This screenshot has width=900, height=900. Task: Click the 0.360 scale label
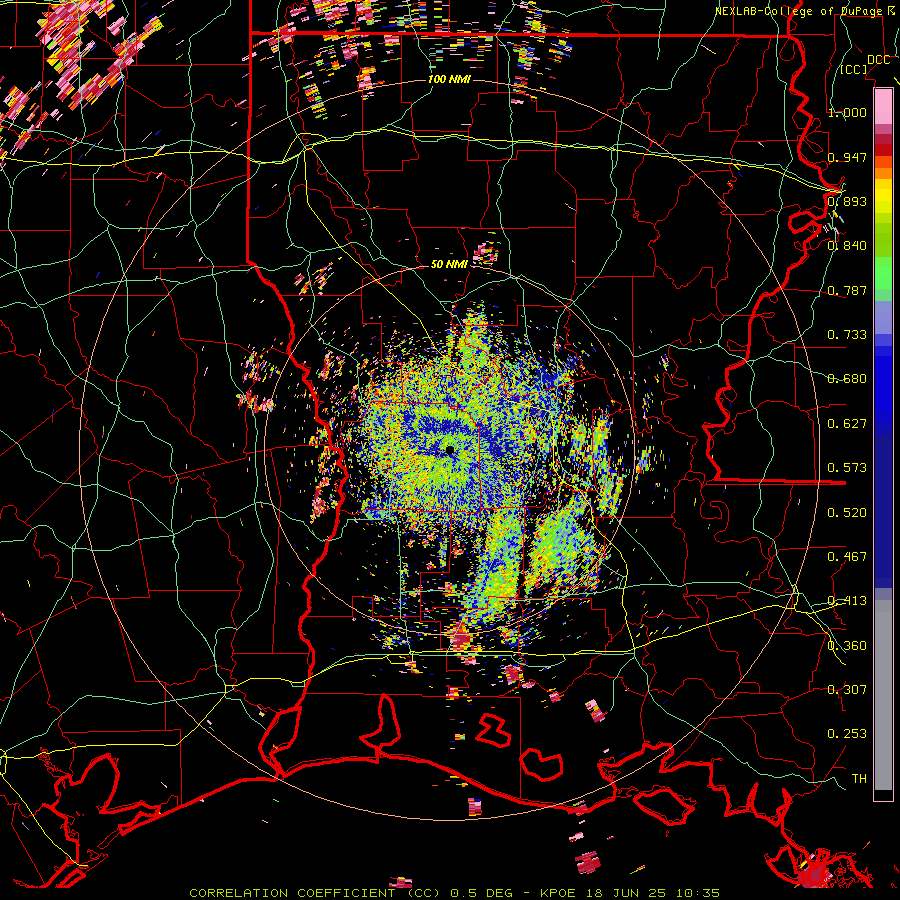[x=847, y=646]
